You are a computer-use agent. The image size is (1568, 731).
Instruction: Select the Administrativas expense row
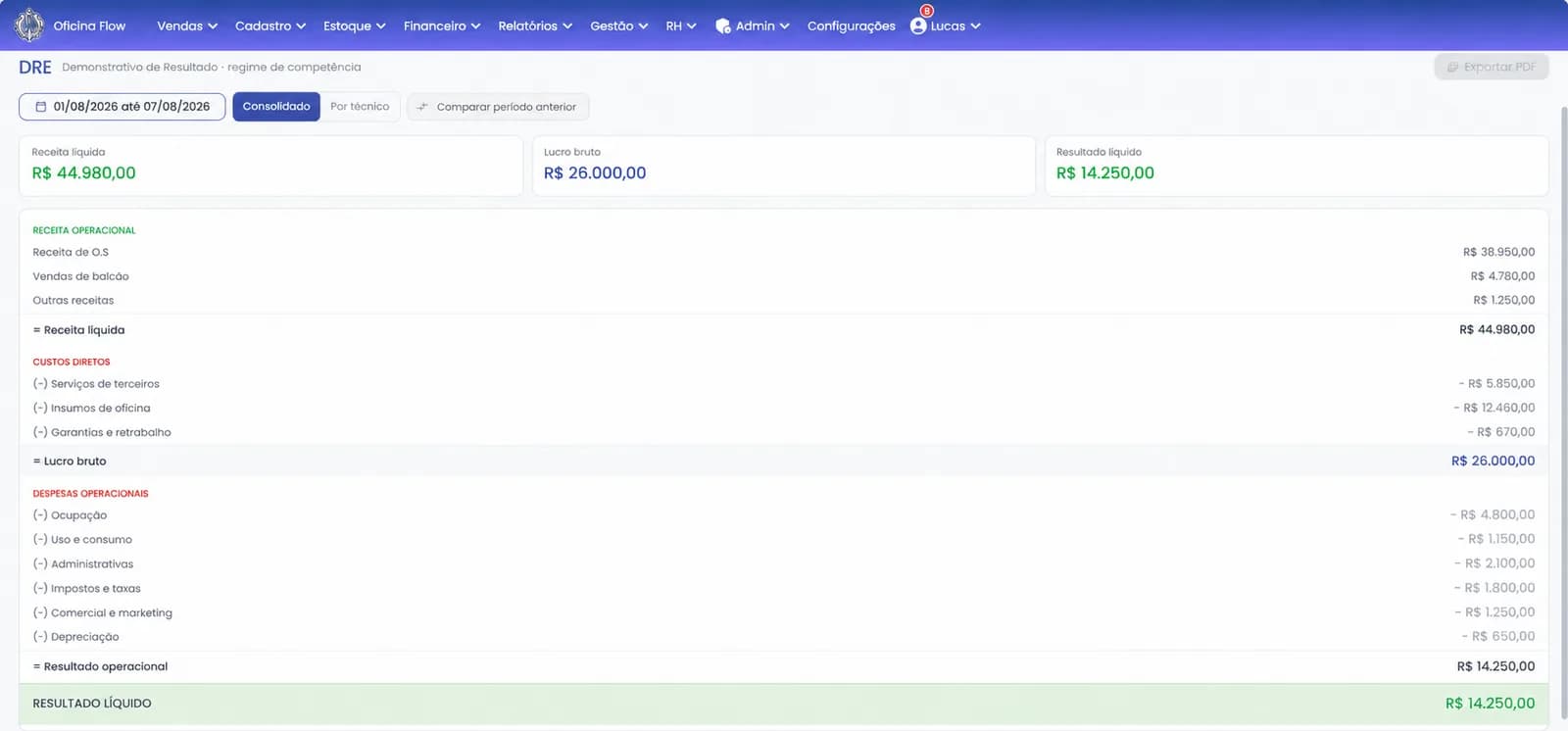click(x=784, y=563)
